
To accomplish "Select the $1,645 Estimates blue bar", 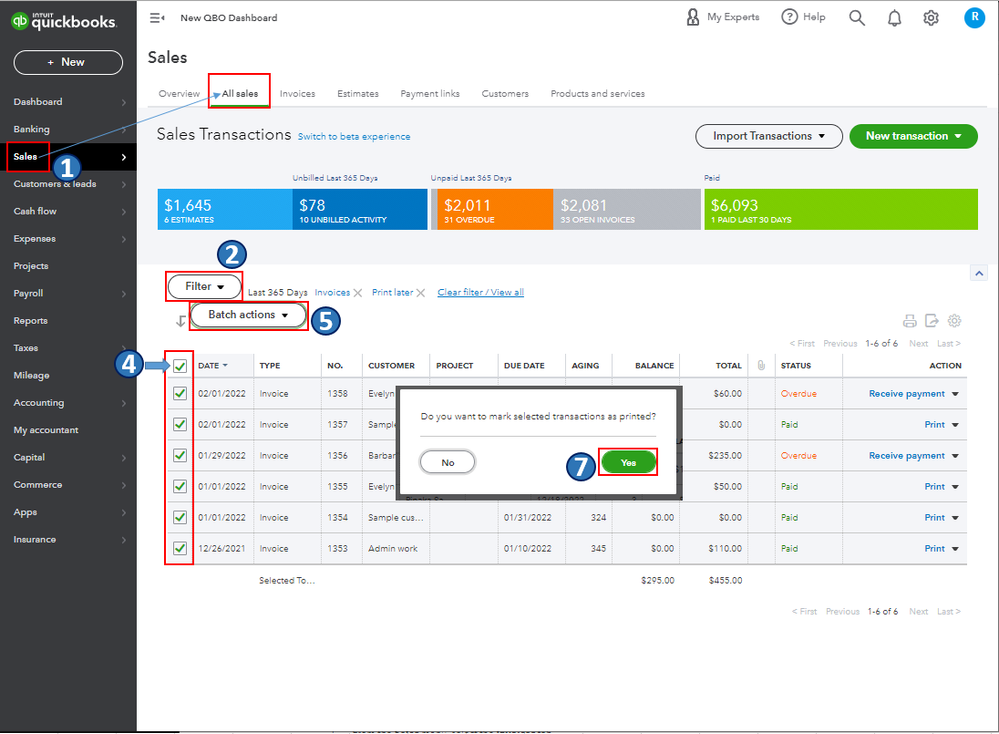I will tap(225, 209).
